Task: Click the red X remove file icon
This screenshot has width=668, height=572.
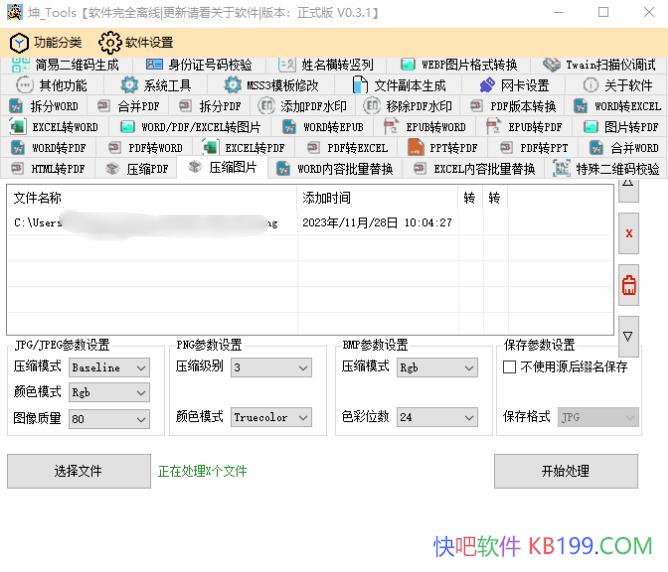Action: tap(628, 233)
